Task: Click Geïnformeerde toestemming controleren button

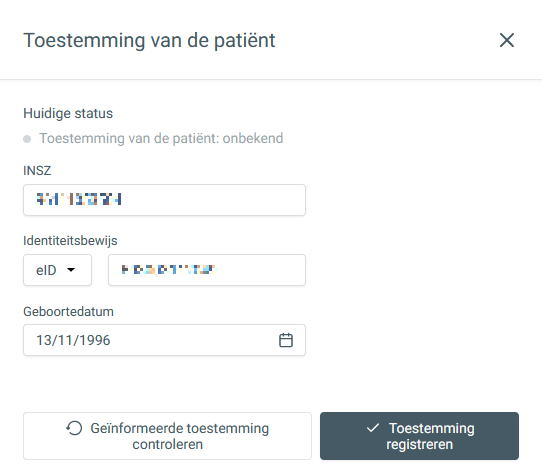Action: [x=167, y=436]
